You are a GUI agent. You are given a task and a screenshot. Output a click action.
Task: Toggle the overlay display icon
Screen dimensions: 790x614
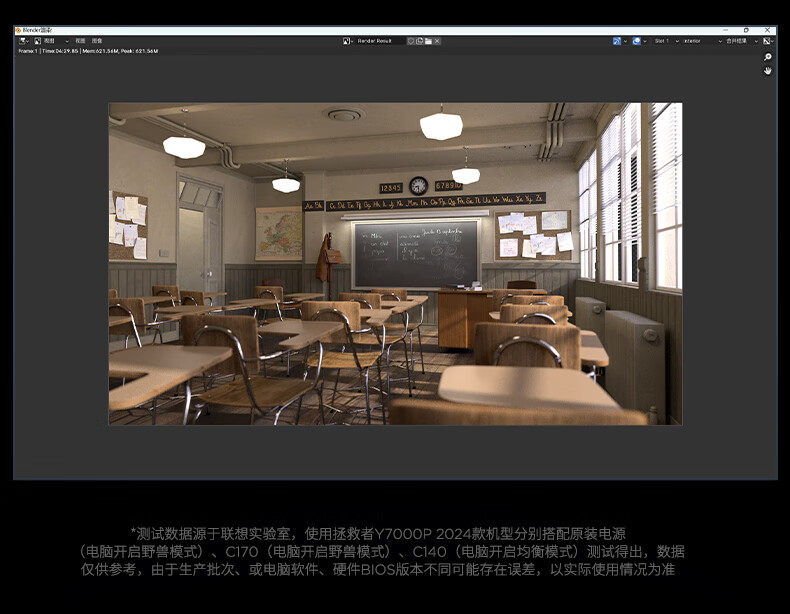637,41
